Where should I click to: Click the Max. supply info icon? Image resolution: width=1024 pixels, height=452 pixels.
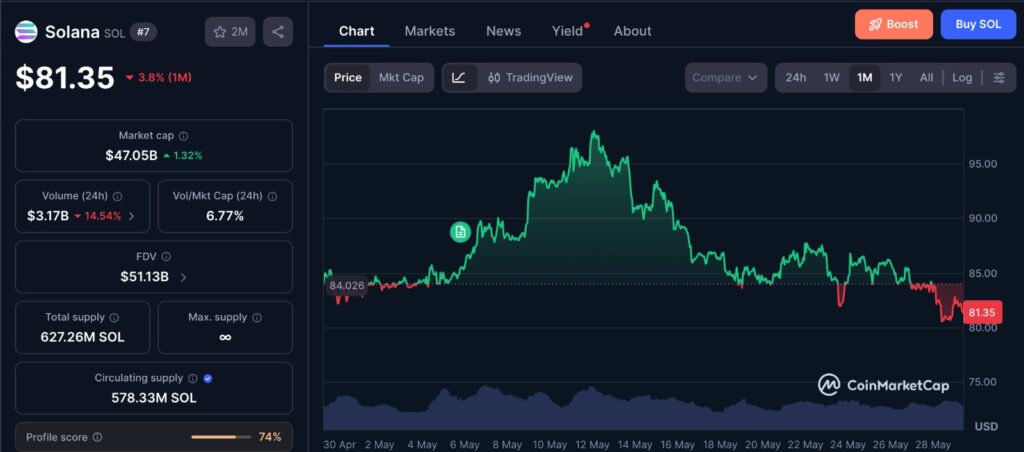tap(257, 317)
